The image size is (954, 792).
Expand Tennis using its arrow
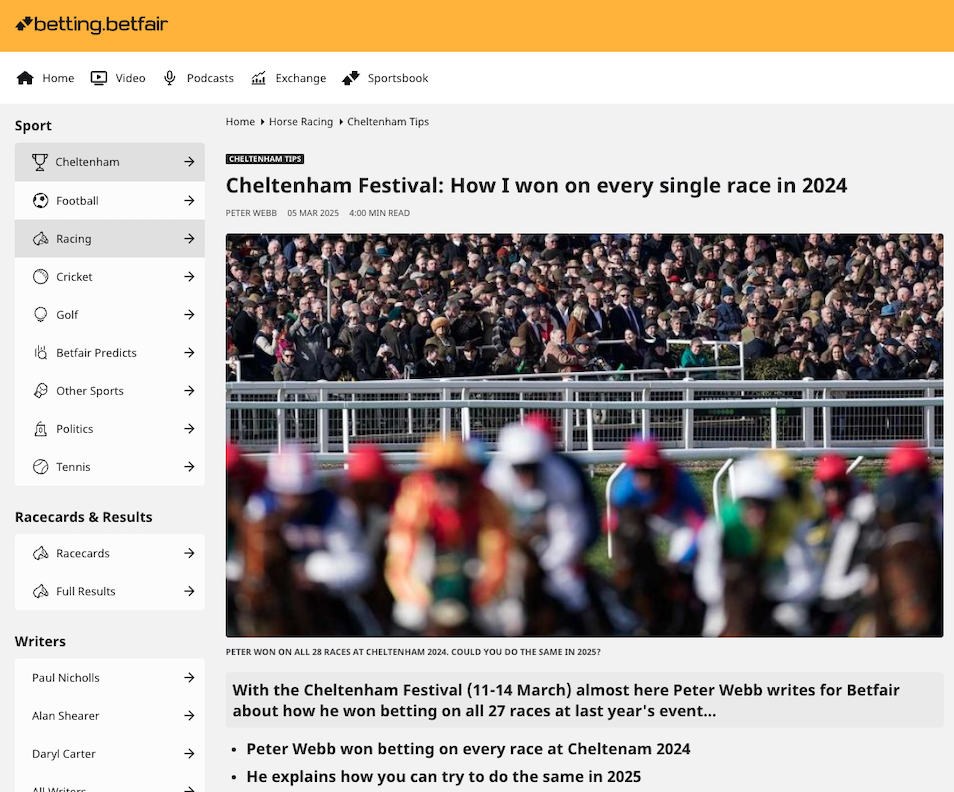(189, 467)
